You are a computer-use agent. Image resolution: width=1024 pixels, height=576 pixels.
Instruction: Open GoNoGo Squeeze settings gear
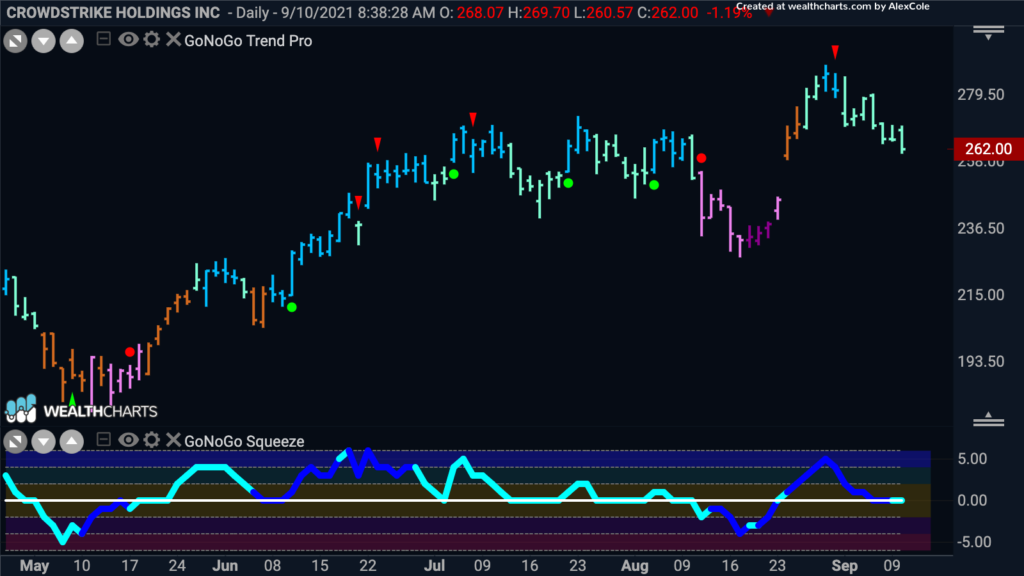pyautogui.click(x=152, y=440)
